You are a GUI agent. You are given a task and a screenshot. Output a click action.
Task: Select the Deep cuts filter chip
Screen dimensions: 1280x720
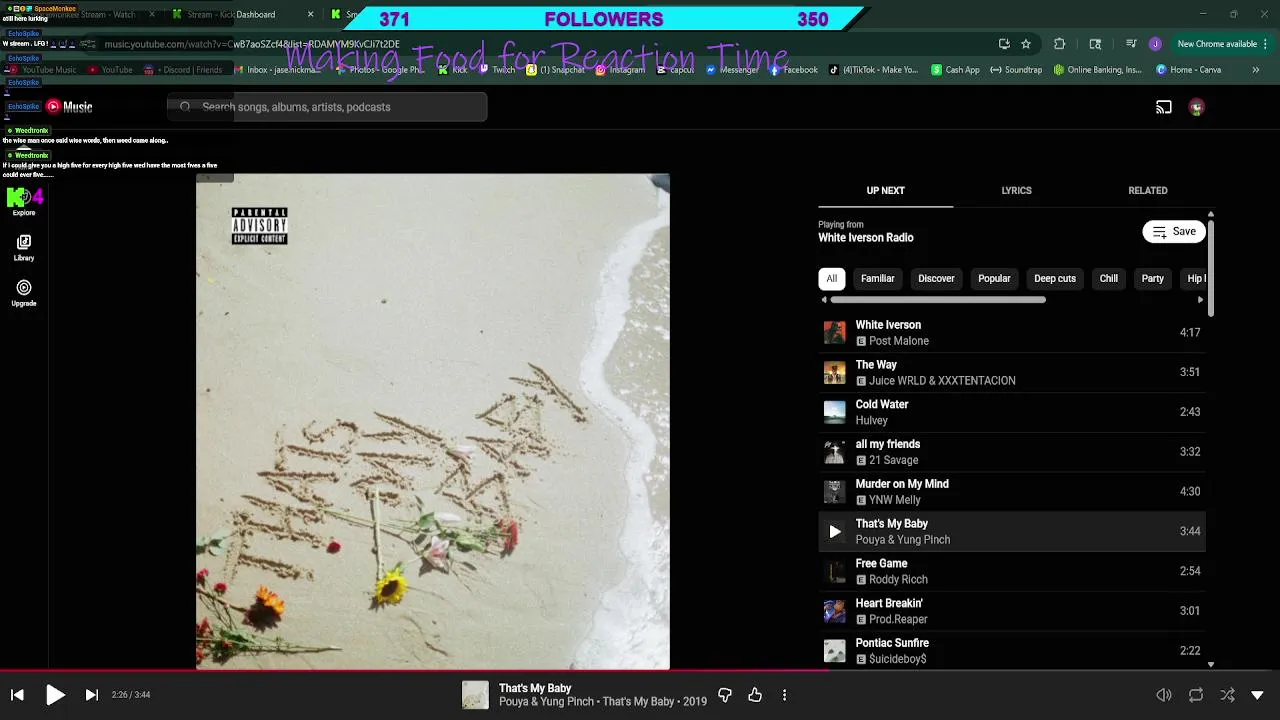[1055, 279]
